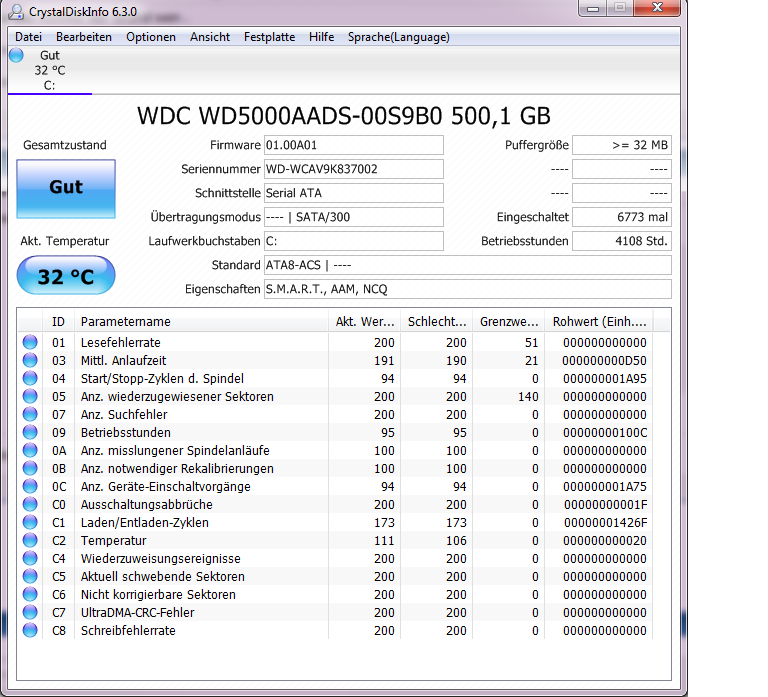Click the ID column header
The height and width of the screenshot is (697, 768).
point(58,321)
